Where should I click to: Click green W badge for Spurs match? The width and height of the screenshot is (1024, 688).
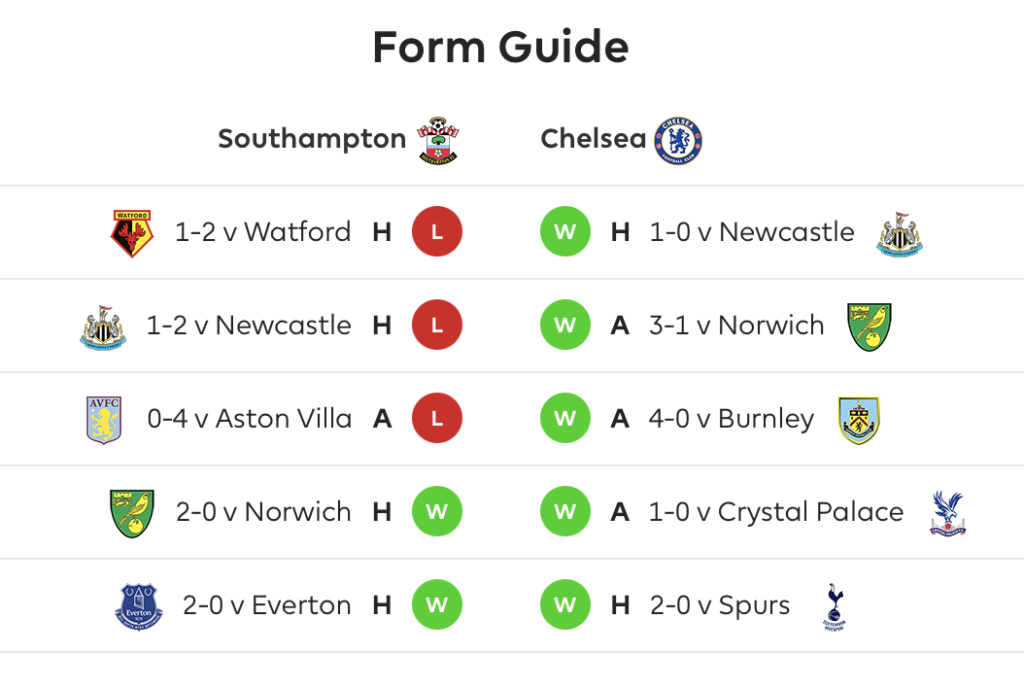[565, 604]
